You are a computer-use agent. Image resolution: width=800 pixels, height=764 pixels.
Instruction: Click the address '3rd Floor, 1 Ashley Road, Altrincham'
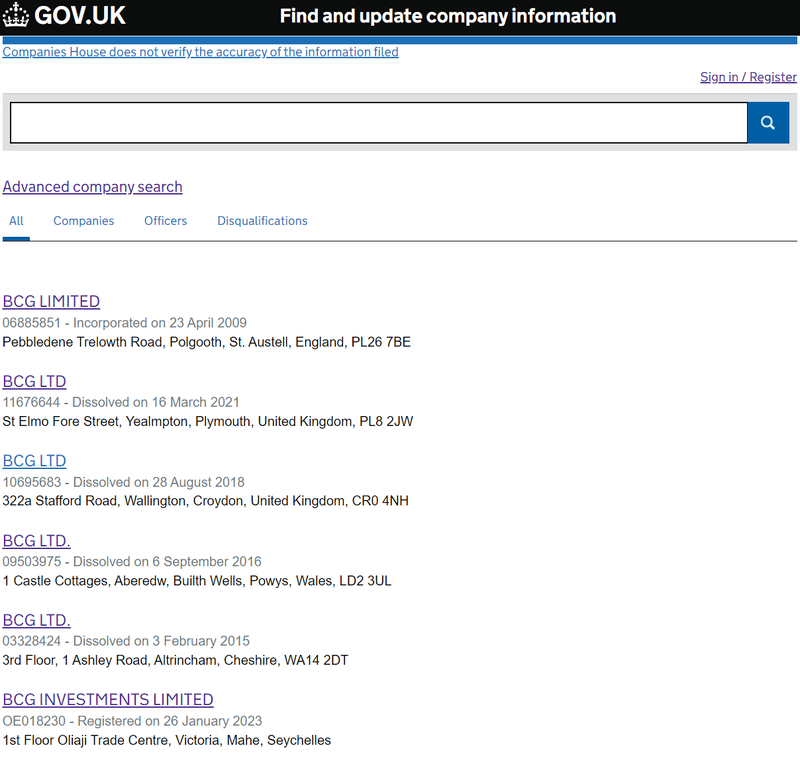click(111, 660)
